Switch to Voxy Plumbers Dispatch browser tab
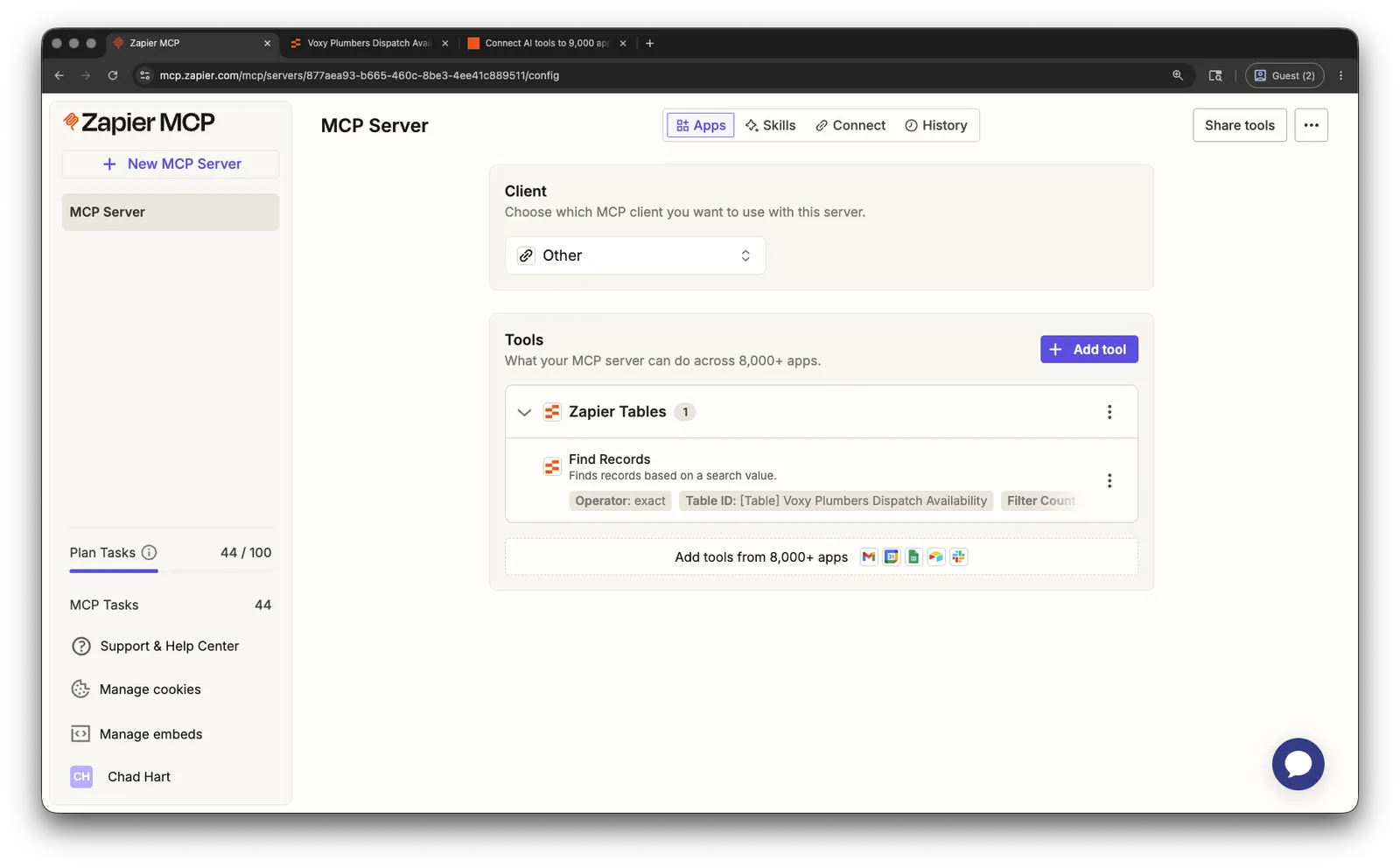Viewport: 1400px width, 868px height. [369, 43]
